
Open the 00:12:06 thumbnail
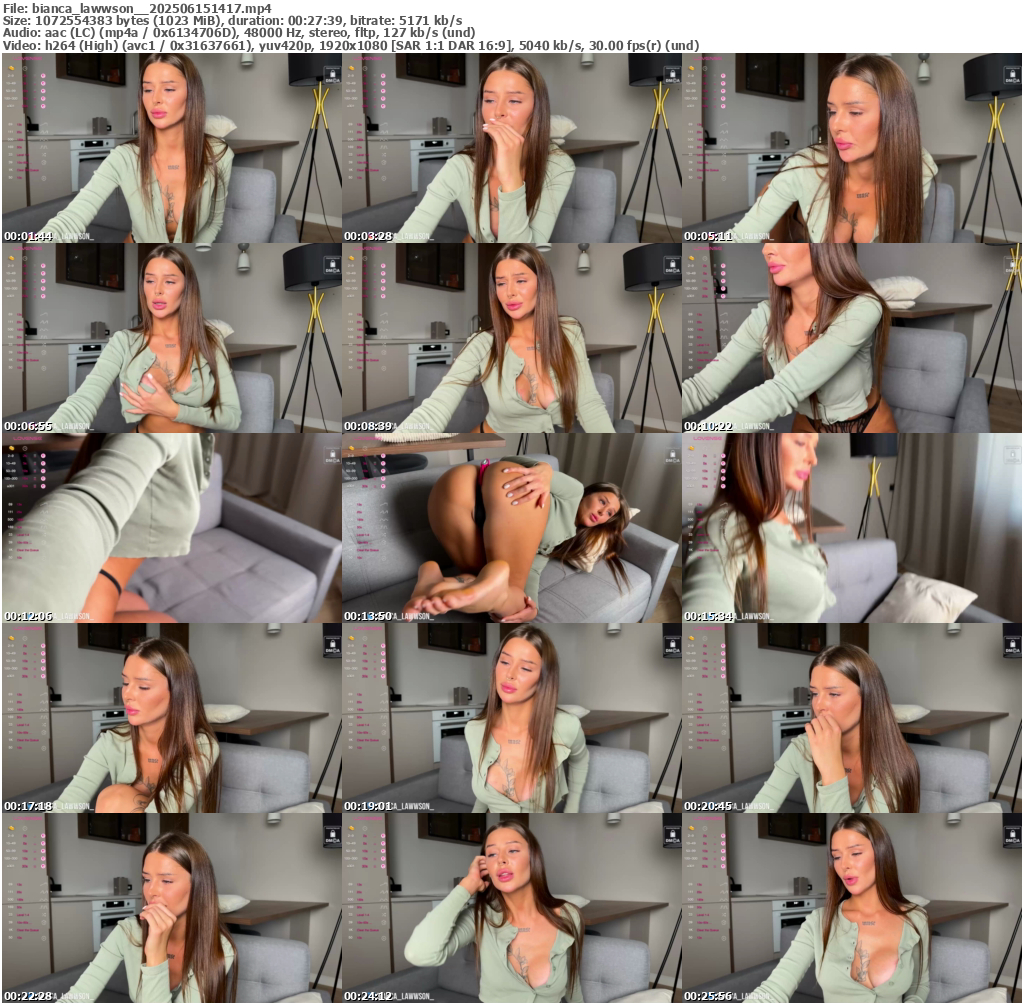(172, 528)
